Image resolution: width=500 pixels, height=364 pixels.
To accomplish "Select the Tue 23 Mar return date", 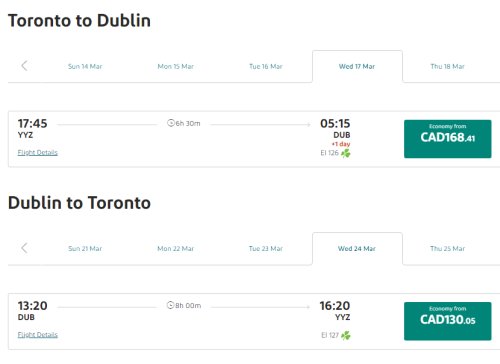I will click(266, 248).
